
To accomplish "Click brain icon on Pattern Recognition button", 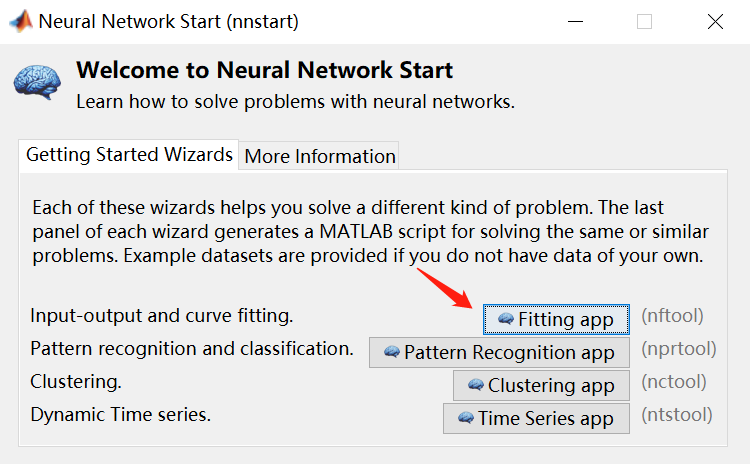I will coord(392,352).
